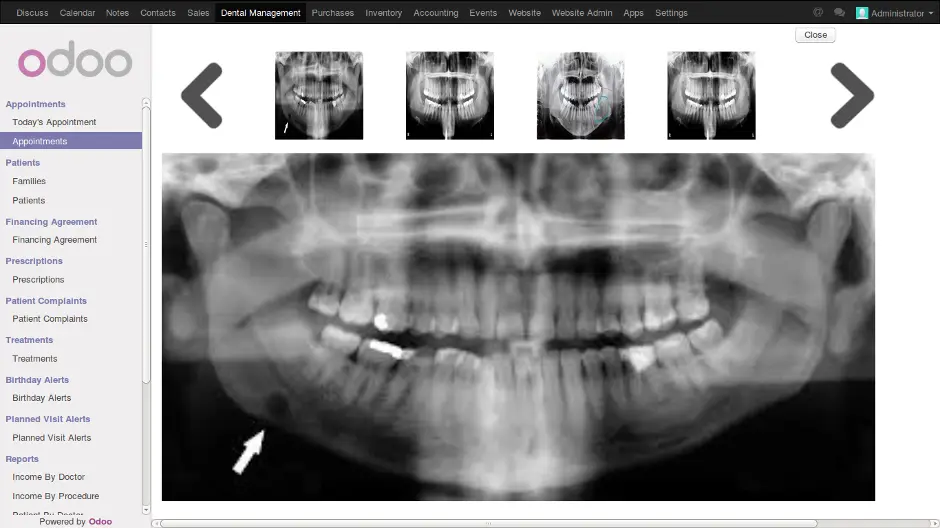The width and height of the screenshot is (940, 528).
Task: Open the Patients sidebar sub-item
Action: click(29, 200)
